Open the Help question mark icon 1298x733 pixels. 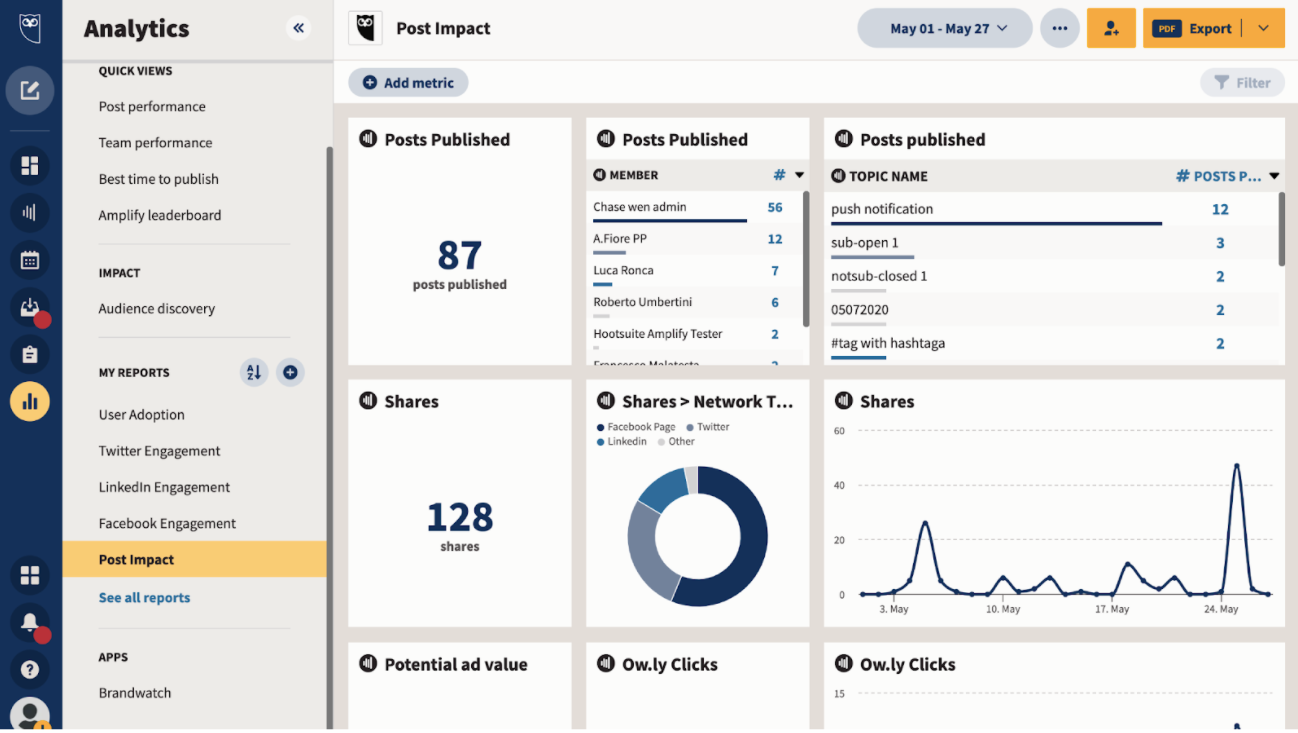[30, 669]
